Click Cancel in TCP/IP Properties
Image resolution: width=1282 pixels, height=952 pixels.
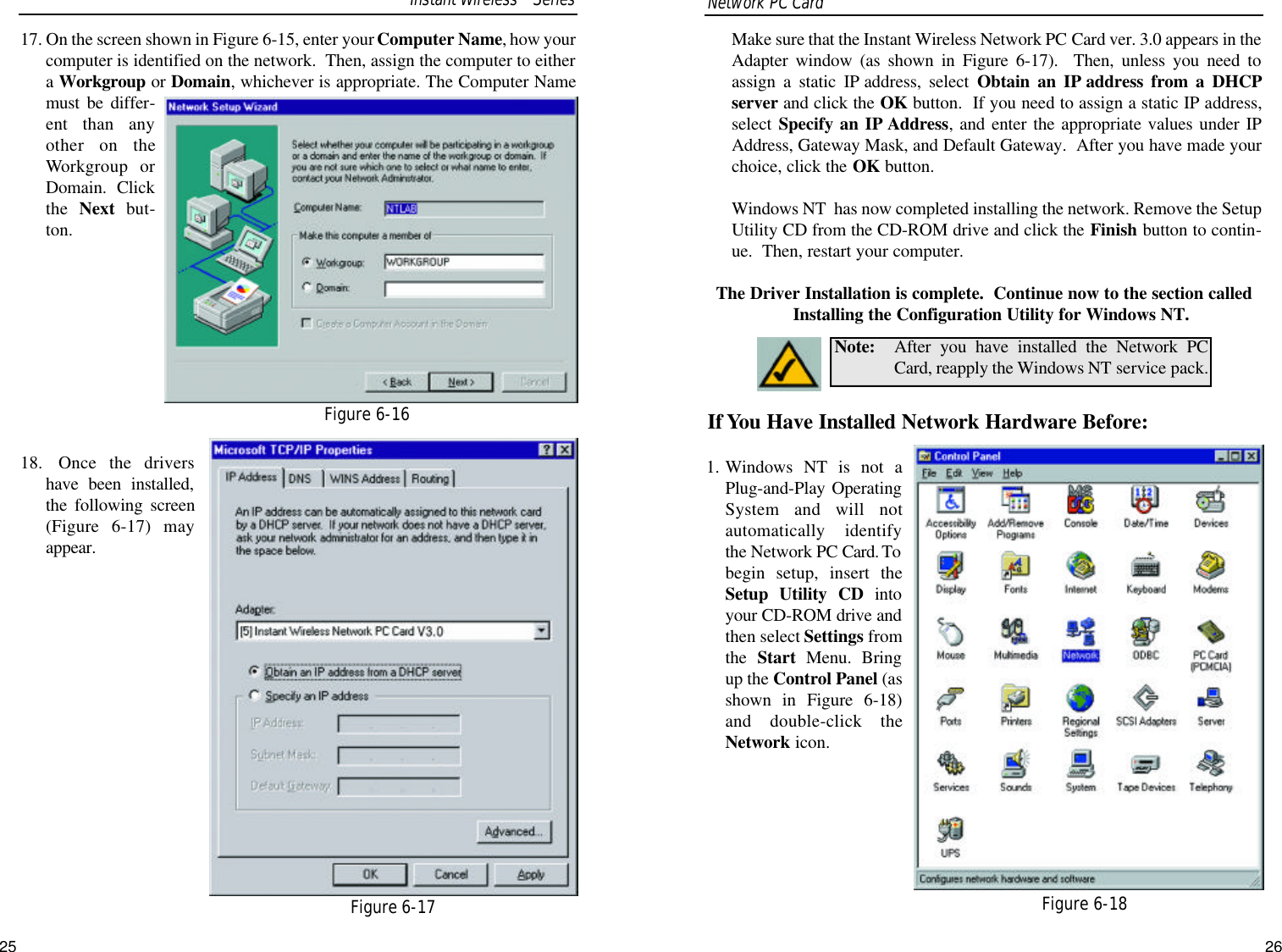click(x=450, y=874)
